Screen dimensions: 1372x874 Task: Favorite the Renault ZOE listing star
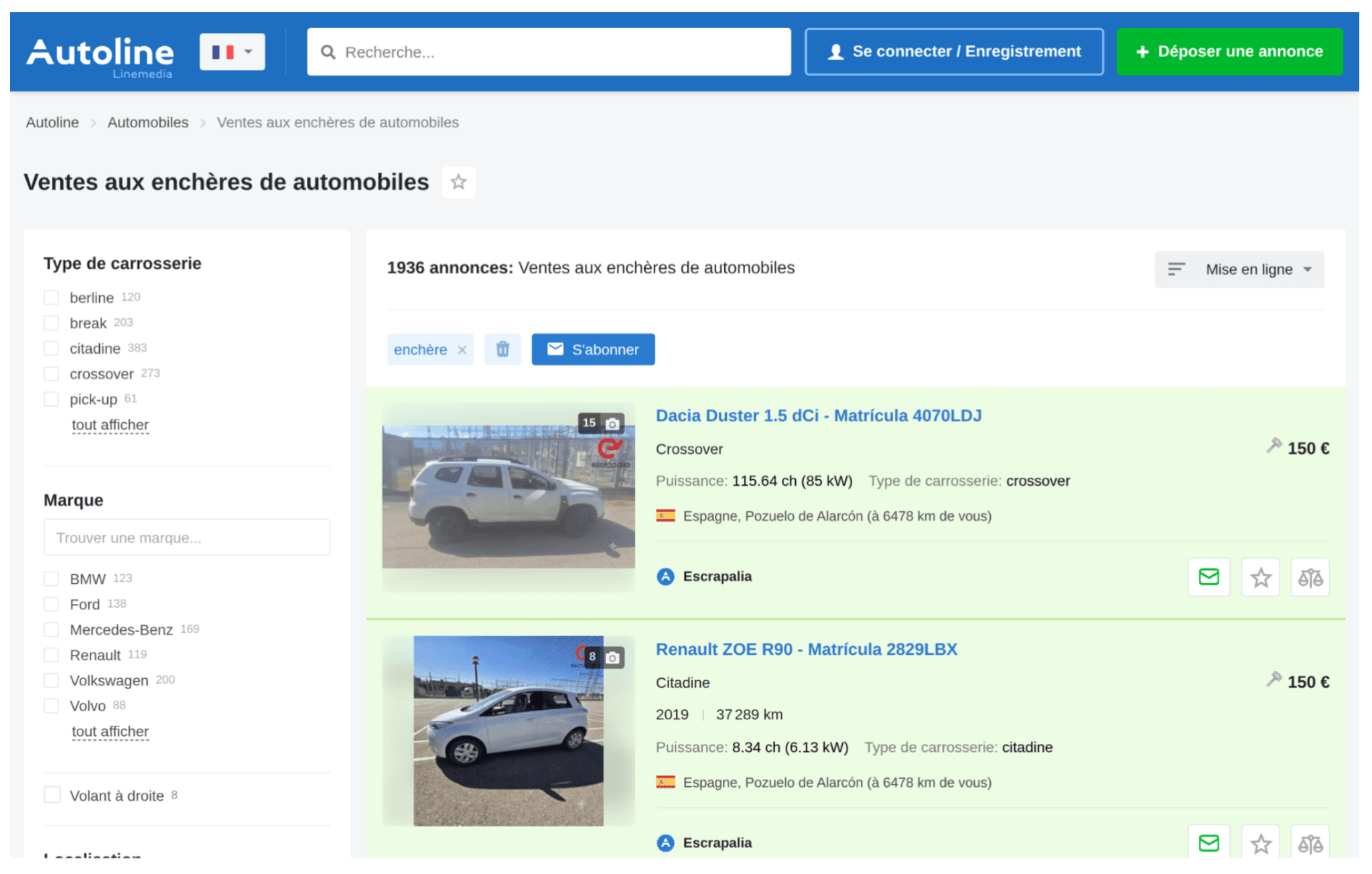pos(1261,842)
